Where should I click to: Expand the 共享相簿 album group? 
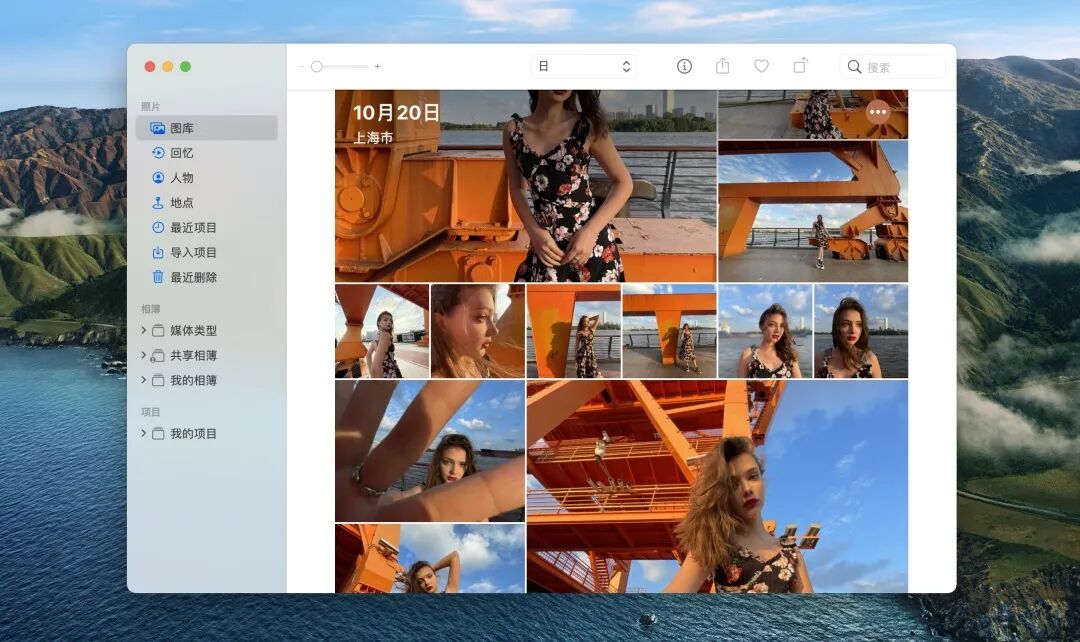[143, 355]
